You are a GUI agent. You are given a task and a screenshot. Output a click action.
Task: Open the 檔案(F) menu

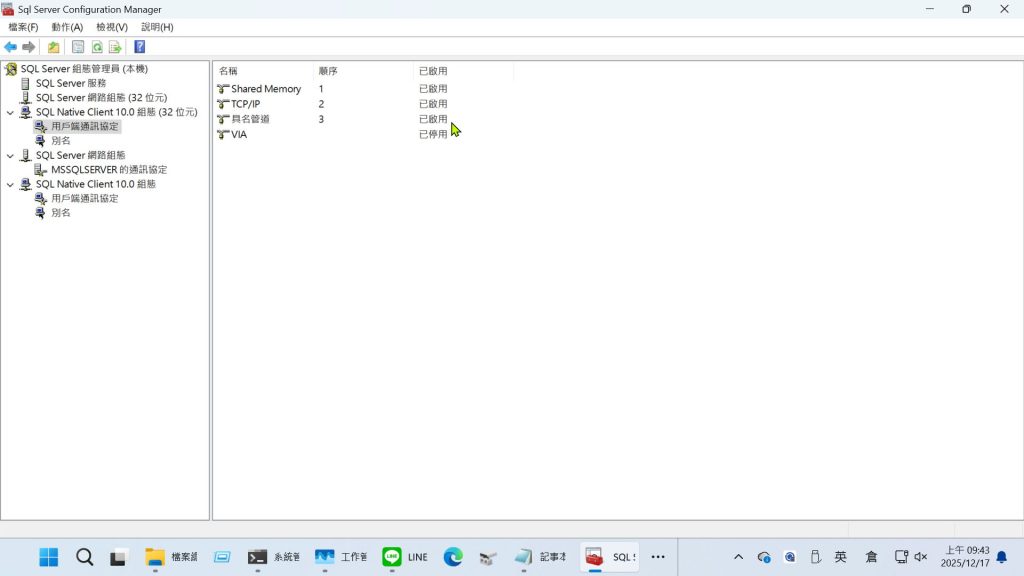click(23, 27)
